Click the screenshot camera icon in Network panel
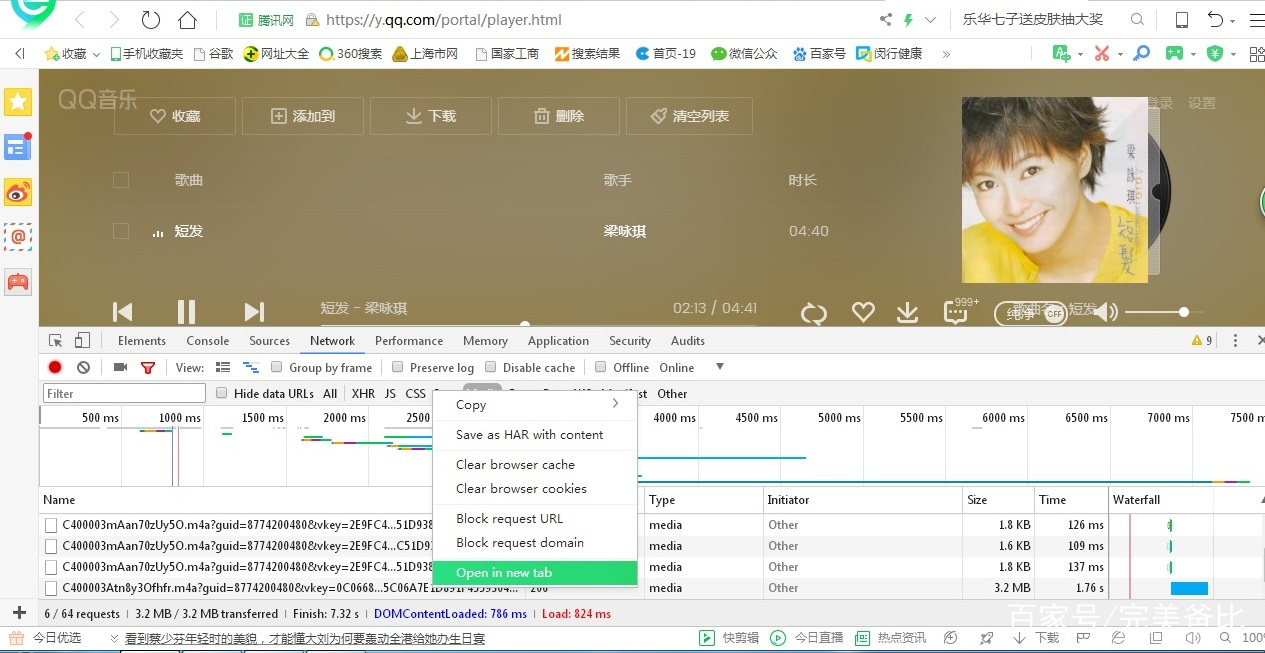The width and height of the screenshot is (1265, 653). click(119, 367)
